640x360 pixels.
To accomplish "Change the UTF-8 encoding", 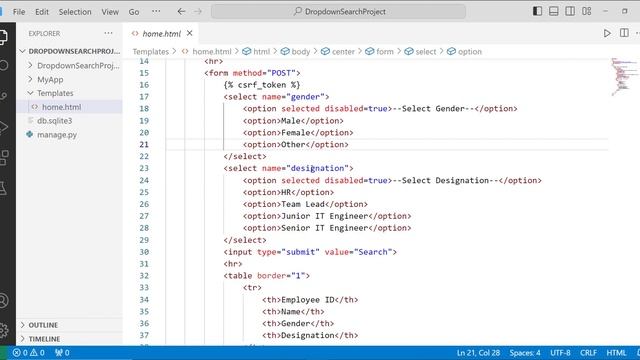I will (560, 353).
